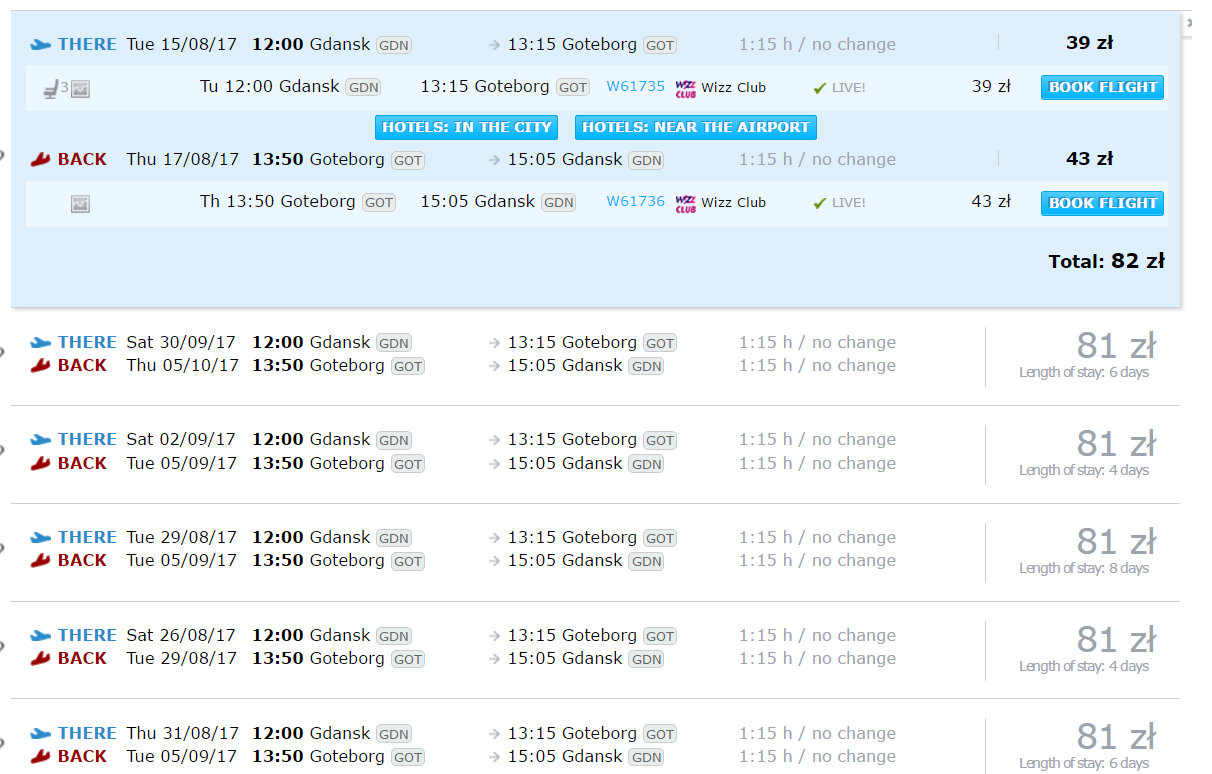
Task: Click the Wizz Club airline name beside W61735
Action: 733,88
